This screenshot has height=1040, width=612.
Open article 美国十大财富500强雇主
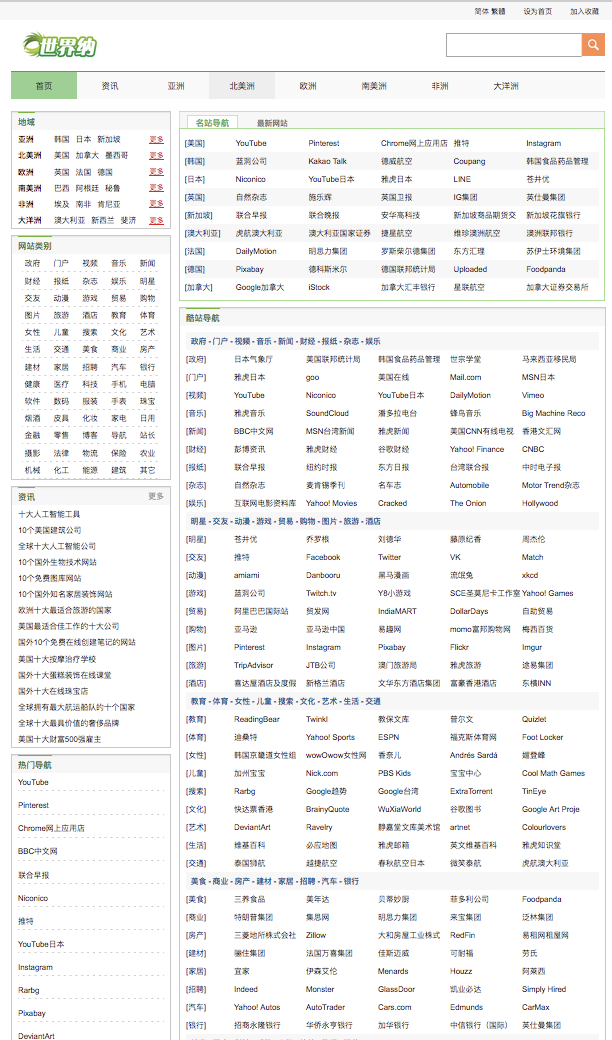(x=60, y=739)
